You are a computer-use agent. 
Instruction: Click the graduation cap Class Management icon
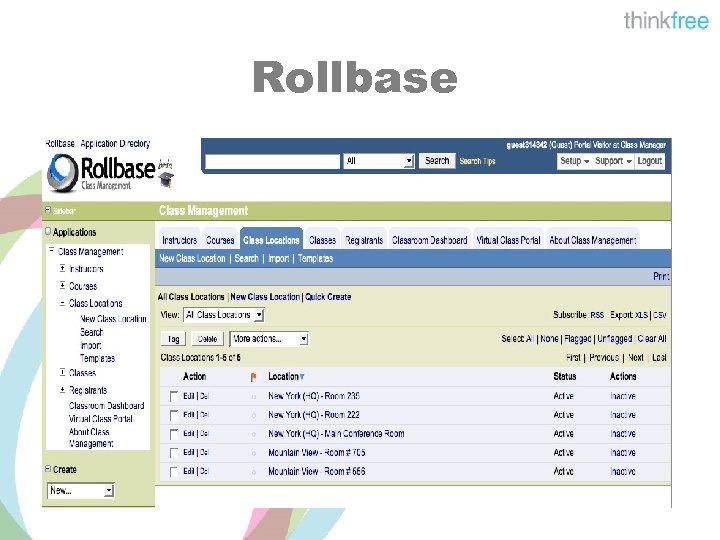point(166,180)
